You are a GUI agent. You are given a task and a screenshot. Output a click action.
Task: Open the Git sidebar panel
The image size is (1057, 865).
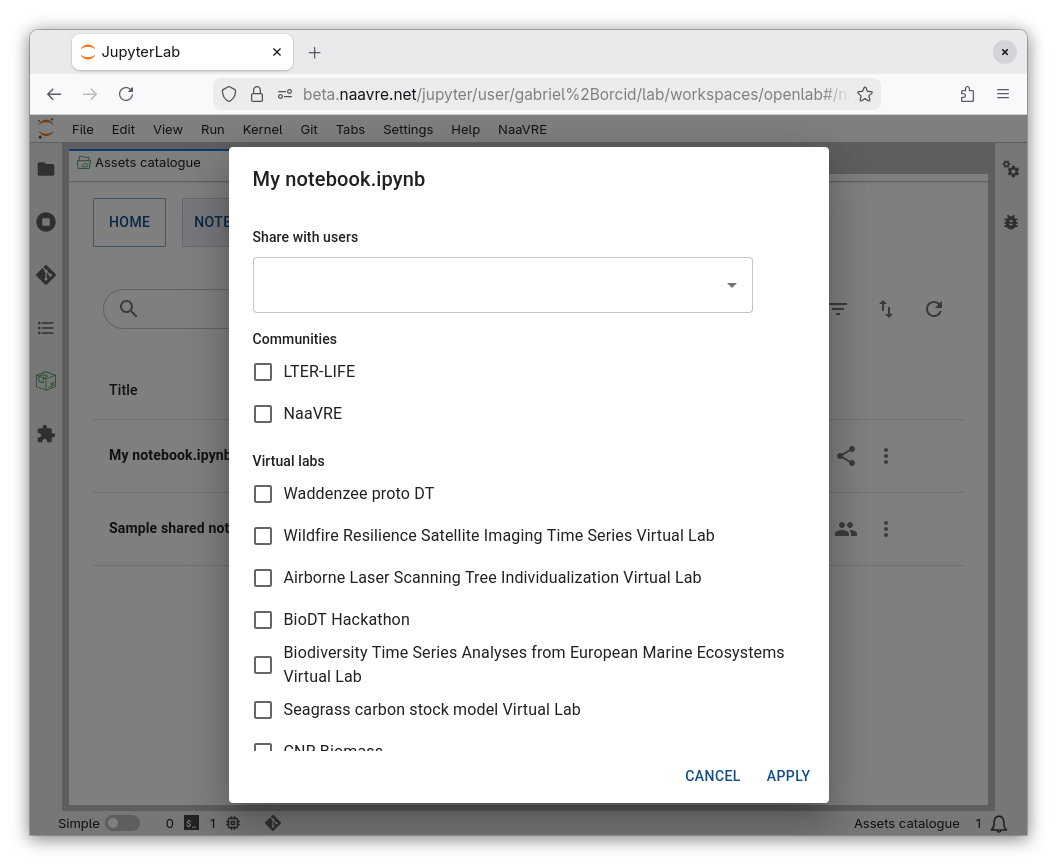coord(46,275)
